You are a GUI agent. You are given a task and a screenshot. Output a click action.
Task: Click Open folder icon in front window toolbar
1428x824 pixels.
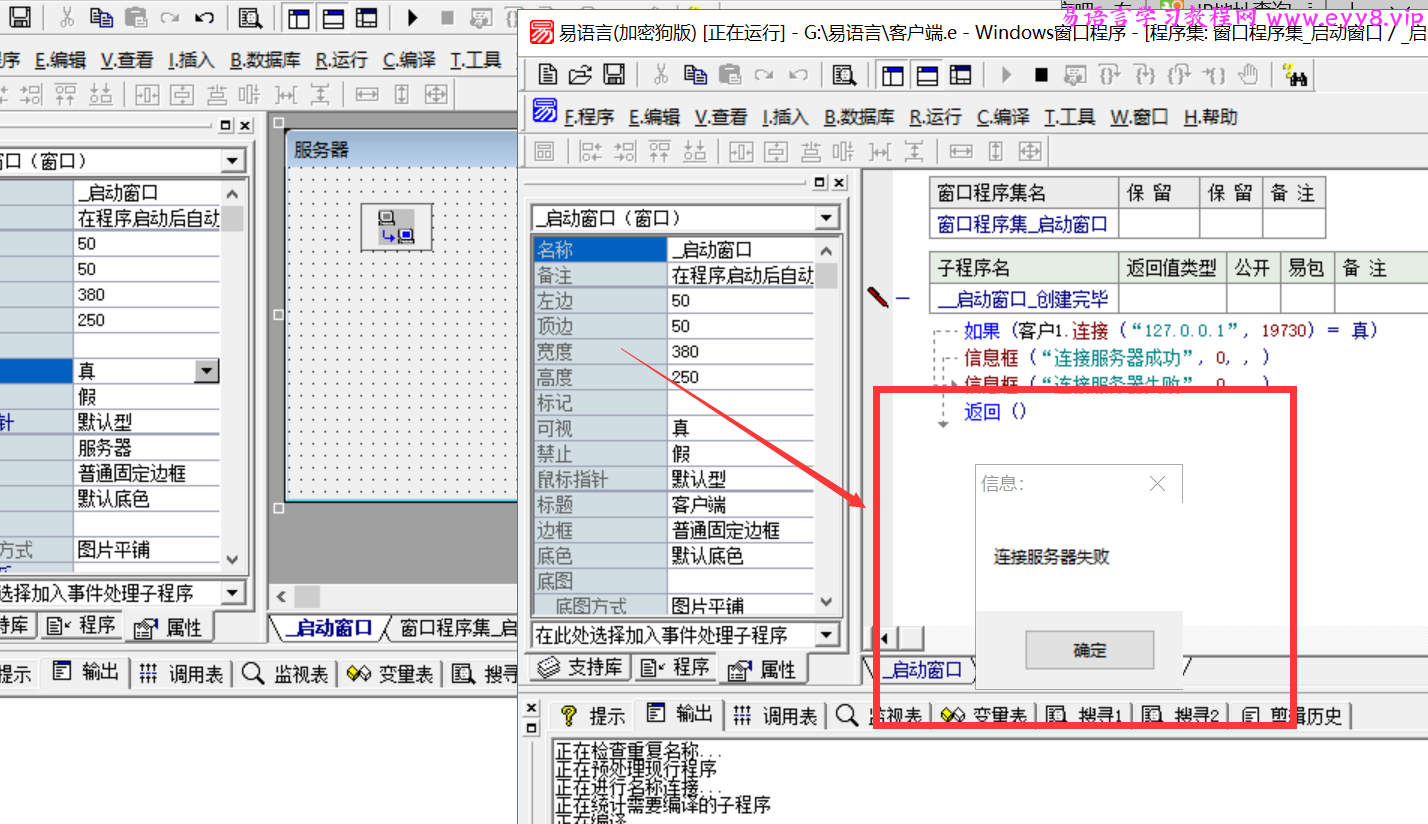580,75
